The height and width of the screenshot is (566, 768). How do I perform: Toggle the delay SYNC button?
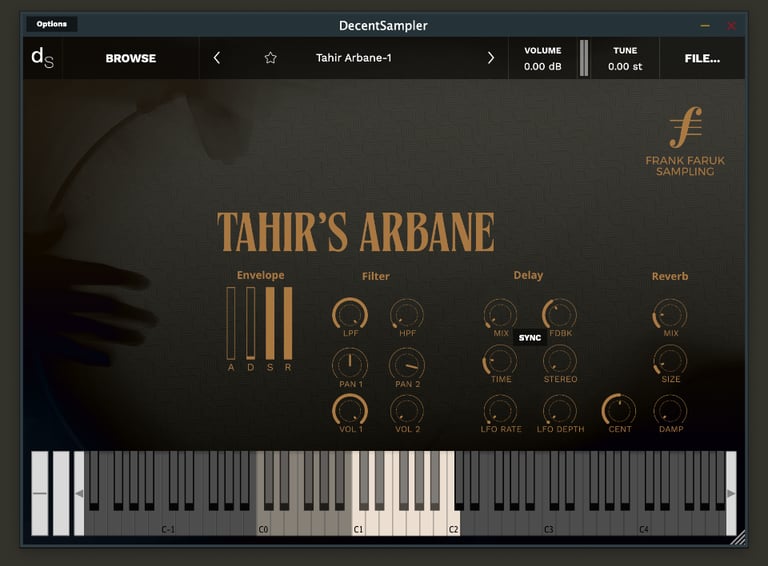(x=529, y=338)
